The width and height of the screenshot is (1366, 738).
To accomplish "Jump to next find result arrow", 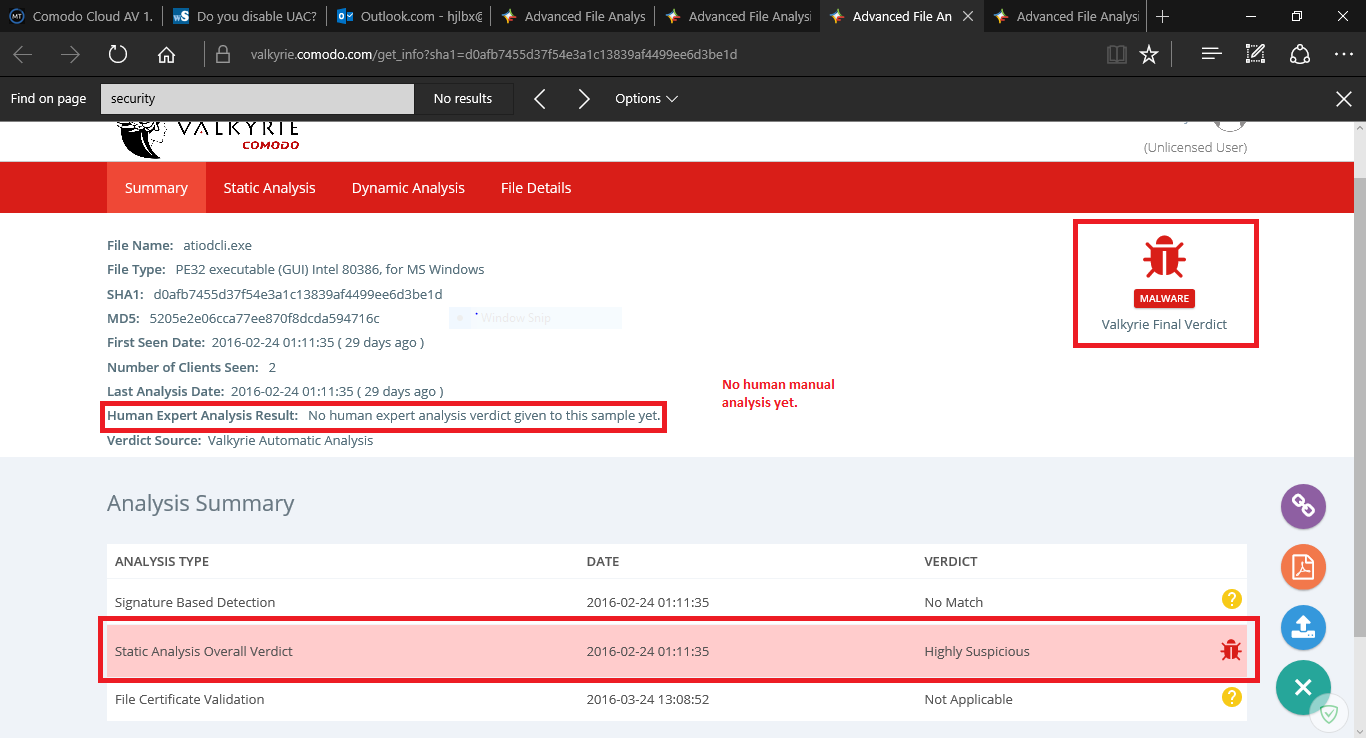I will point(584,99).
